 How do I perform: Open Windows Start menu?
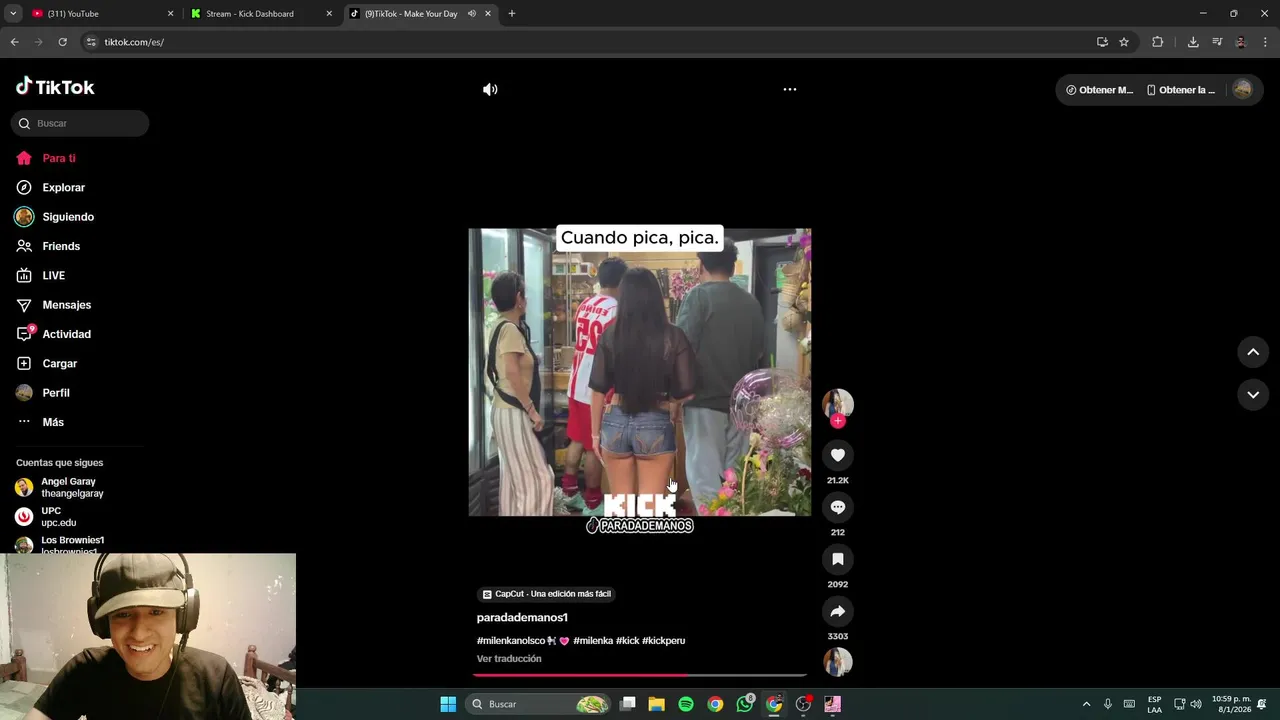coord(448,704)
